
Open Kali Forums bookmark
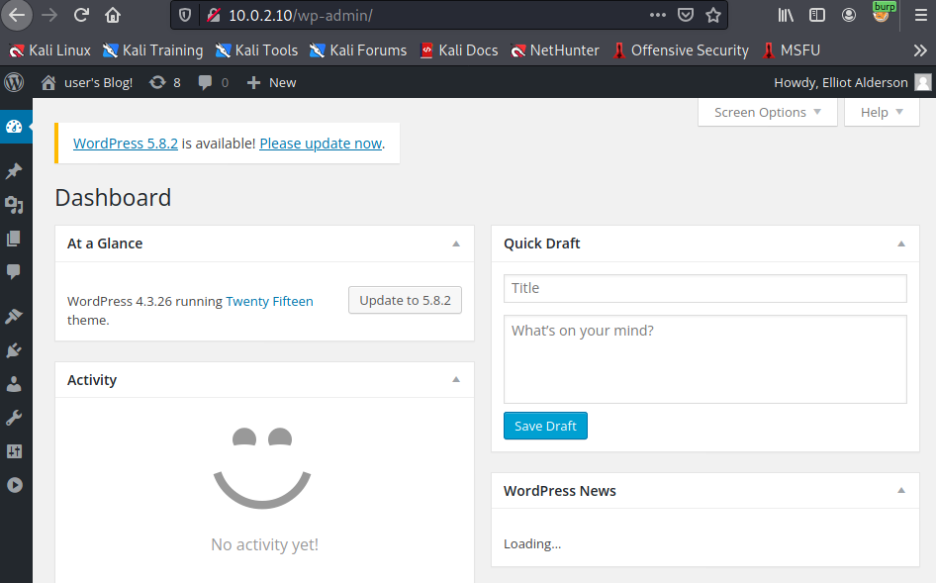[x=358, y=51]
